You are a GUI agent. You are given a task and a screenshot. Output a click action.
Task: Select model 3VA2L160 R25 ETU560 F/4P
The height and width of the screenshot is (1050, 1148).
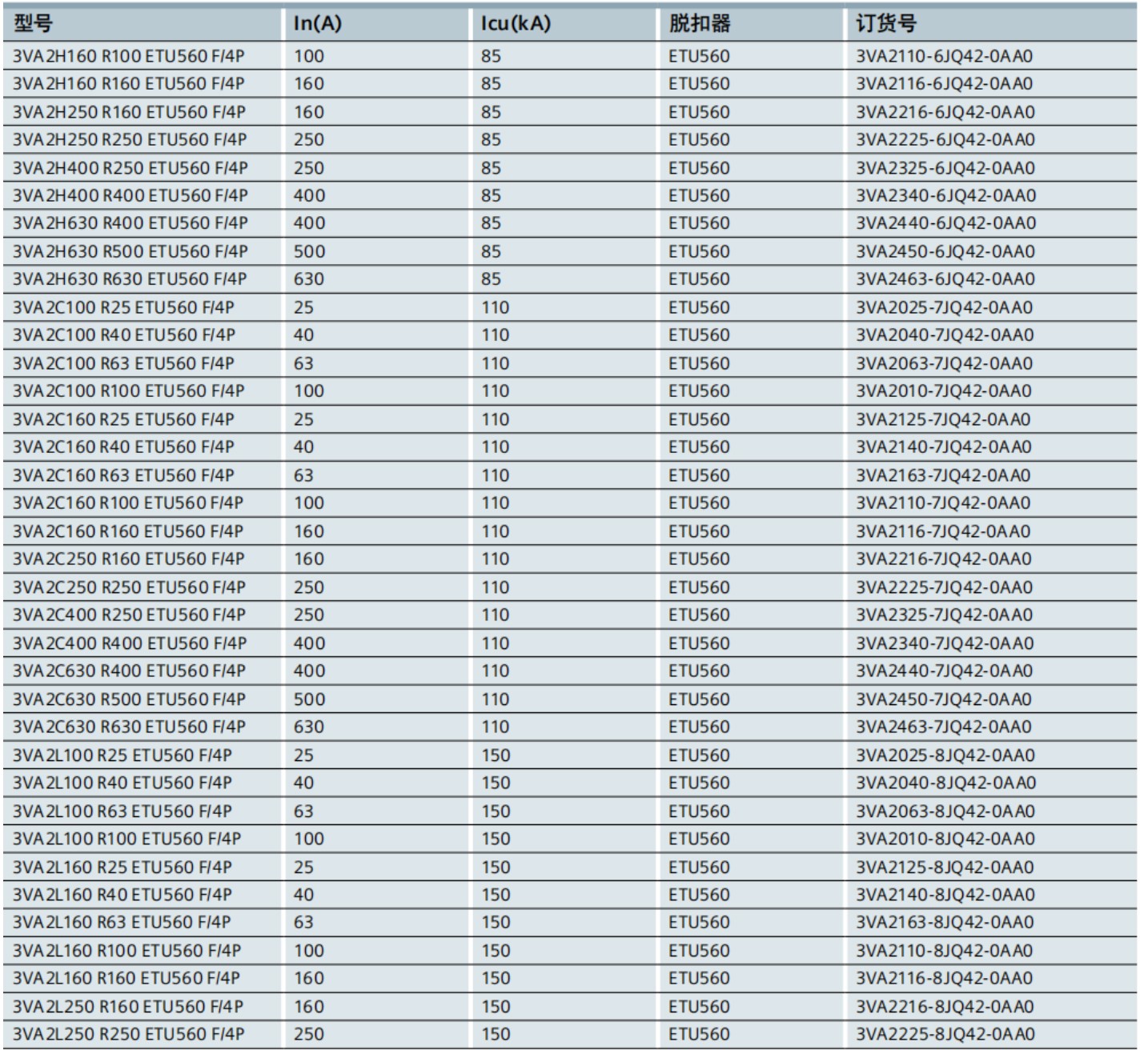click(x=122, y=868)
